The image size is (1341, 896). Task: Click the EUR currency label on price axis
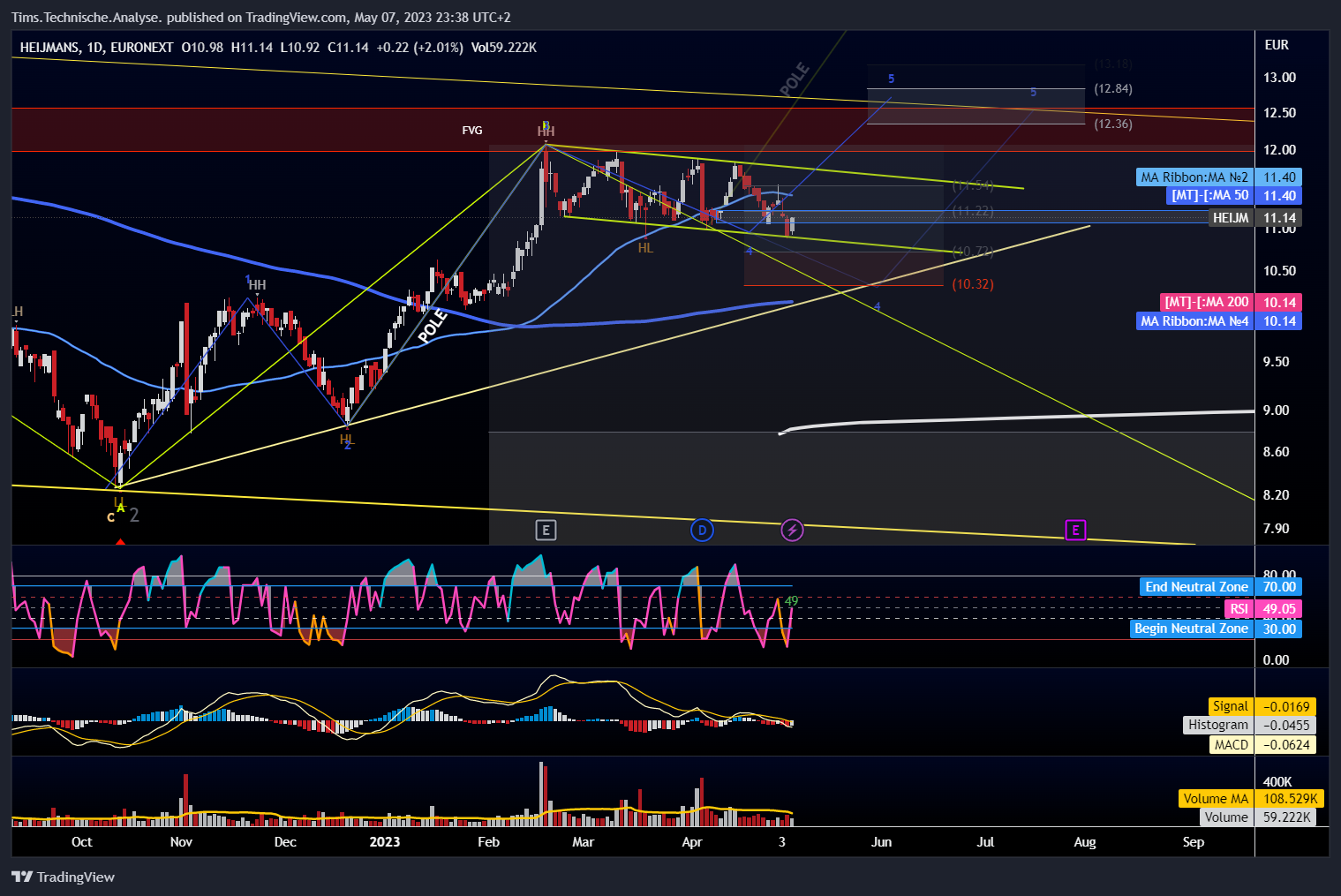(x=1277, y=45)
